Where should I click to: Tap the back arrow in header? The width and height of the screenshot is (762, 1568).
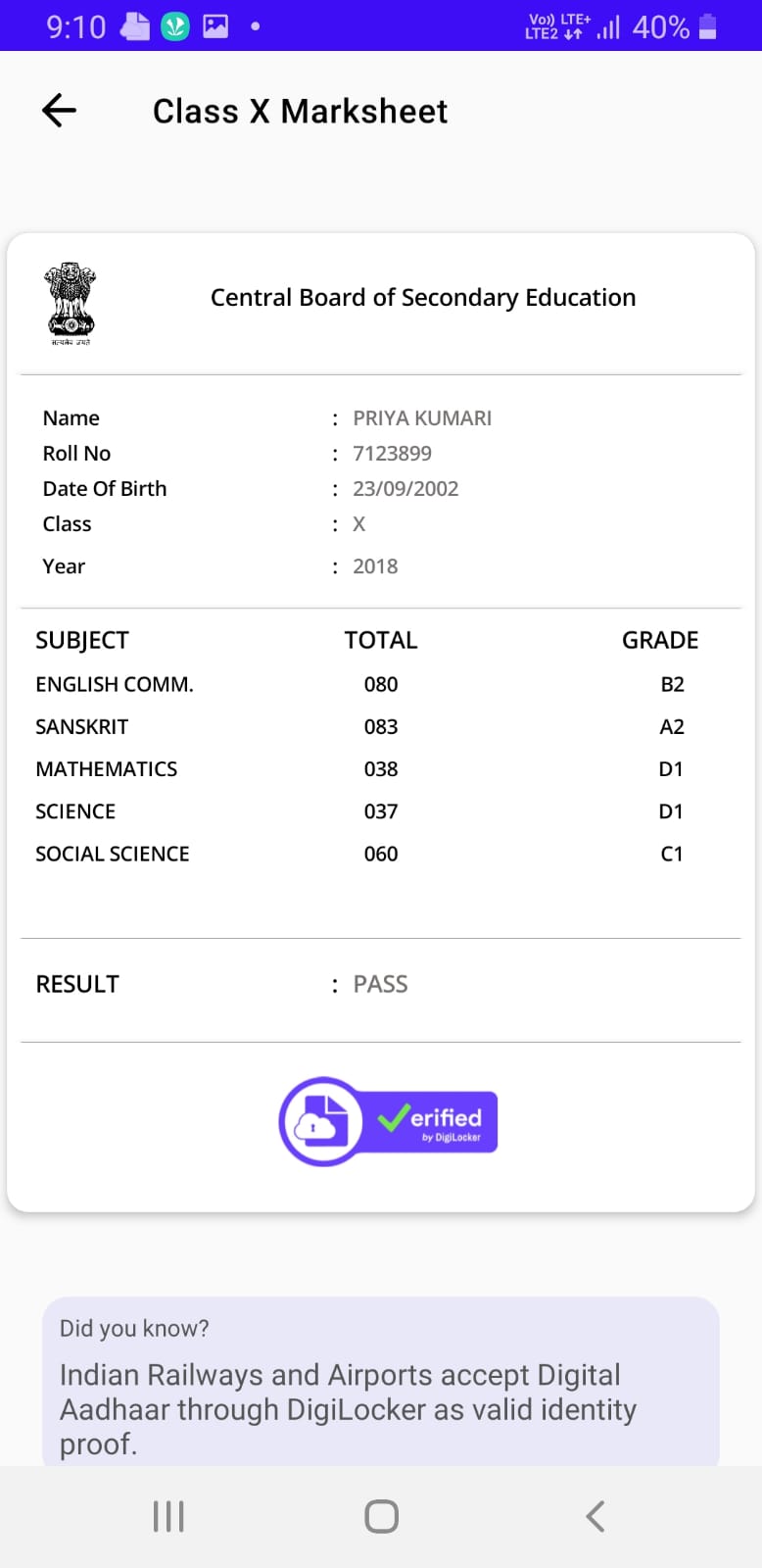tap(60, 111)
